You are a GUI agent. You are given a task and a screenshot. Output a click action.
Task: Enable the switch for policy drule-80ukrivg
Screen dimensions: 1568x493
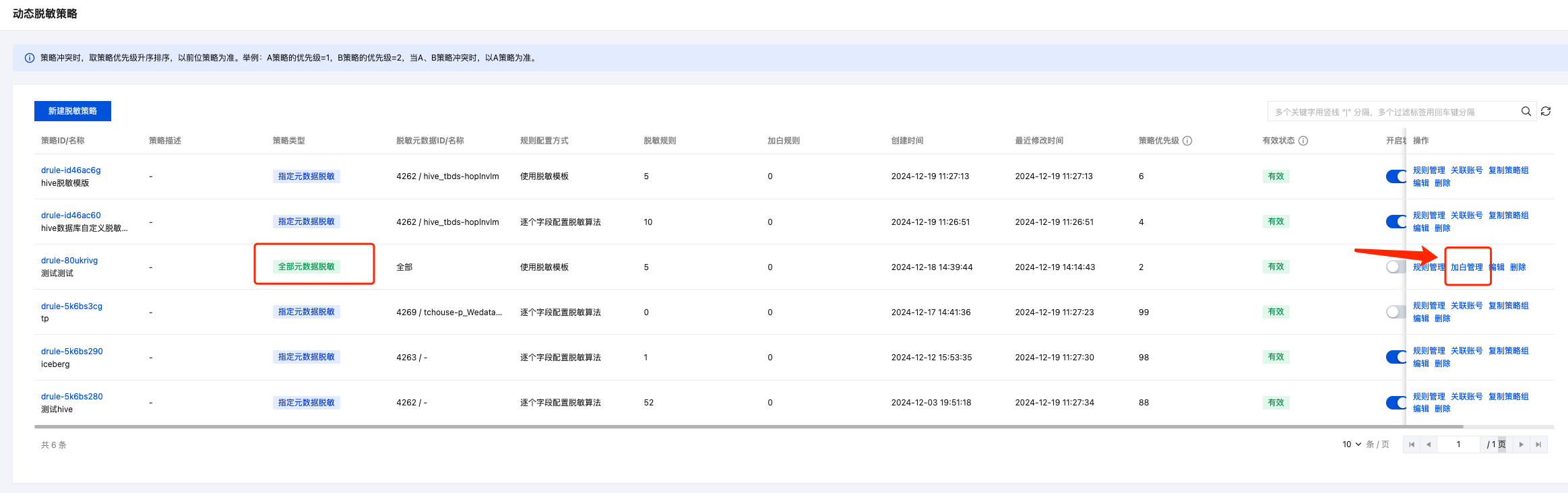tap(1396, 267)
